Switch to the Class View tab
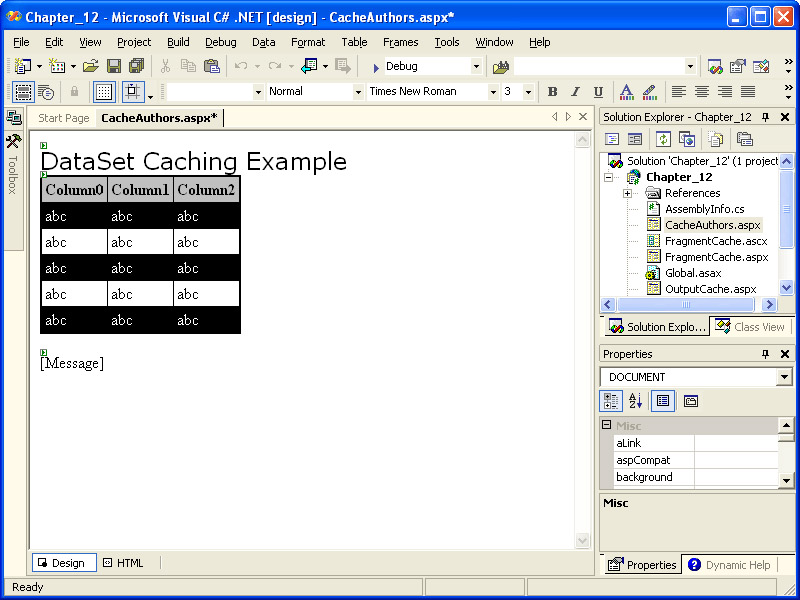This screenshot has height=600, width=800. pyautogui.click(x=751, y=327)
